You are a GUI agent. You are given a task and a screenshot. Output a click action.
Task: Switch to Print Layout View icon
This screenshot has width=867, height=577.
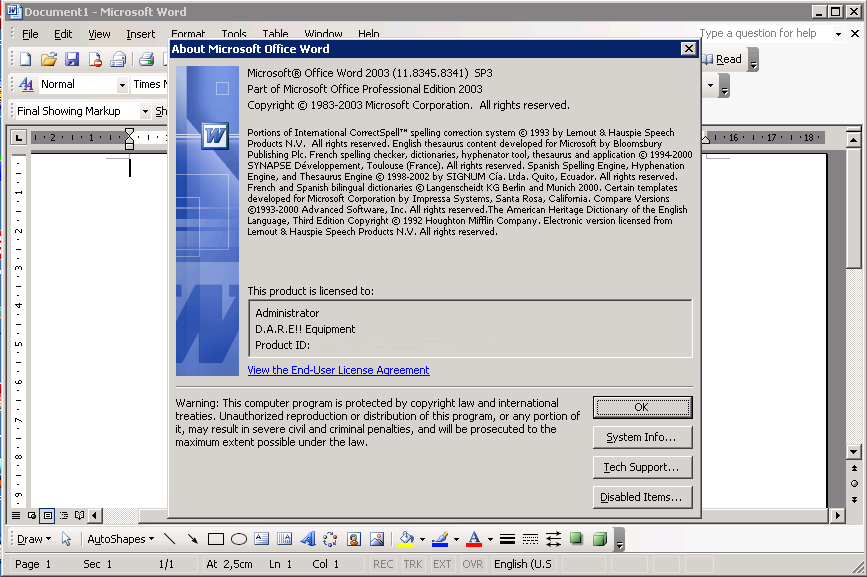point(48,516)
